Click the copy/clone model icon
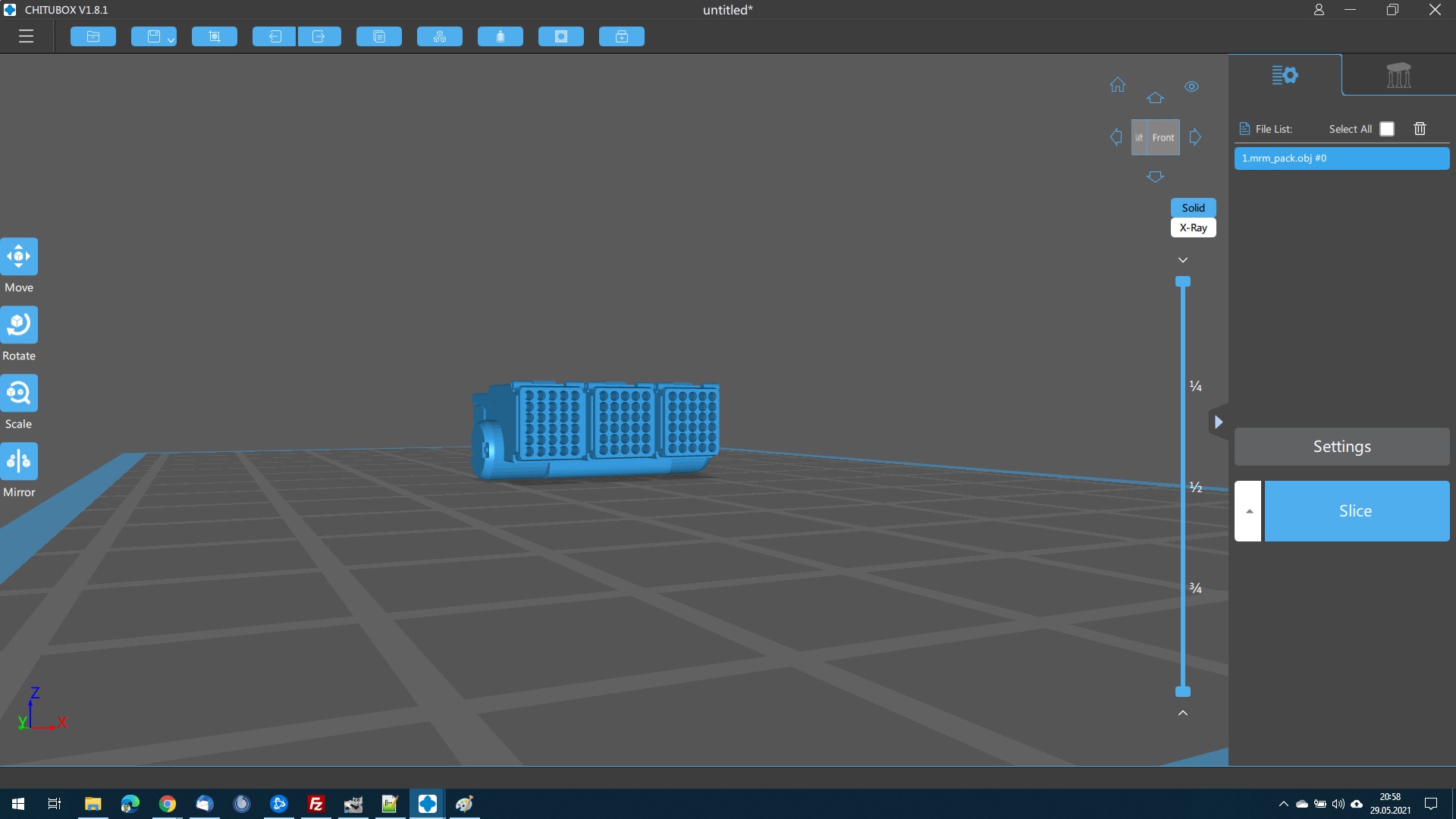Image resolution: width=1456 pixels, height=819 pixels. pos(379,36)
